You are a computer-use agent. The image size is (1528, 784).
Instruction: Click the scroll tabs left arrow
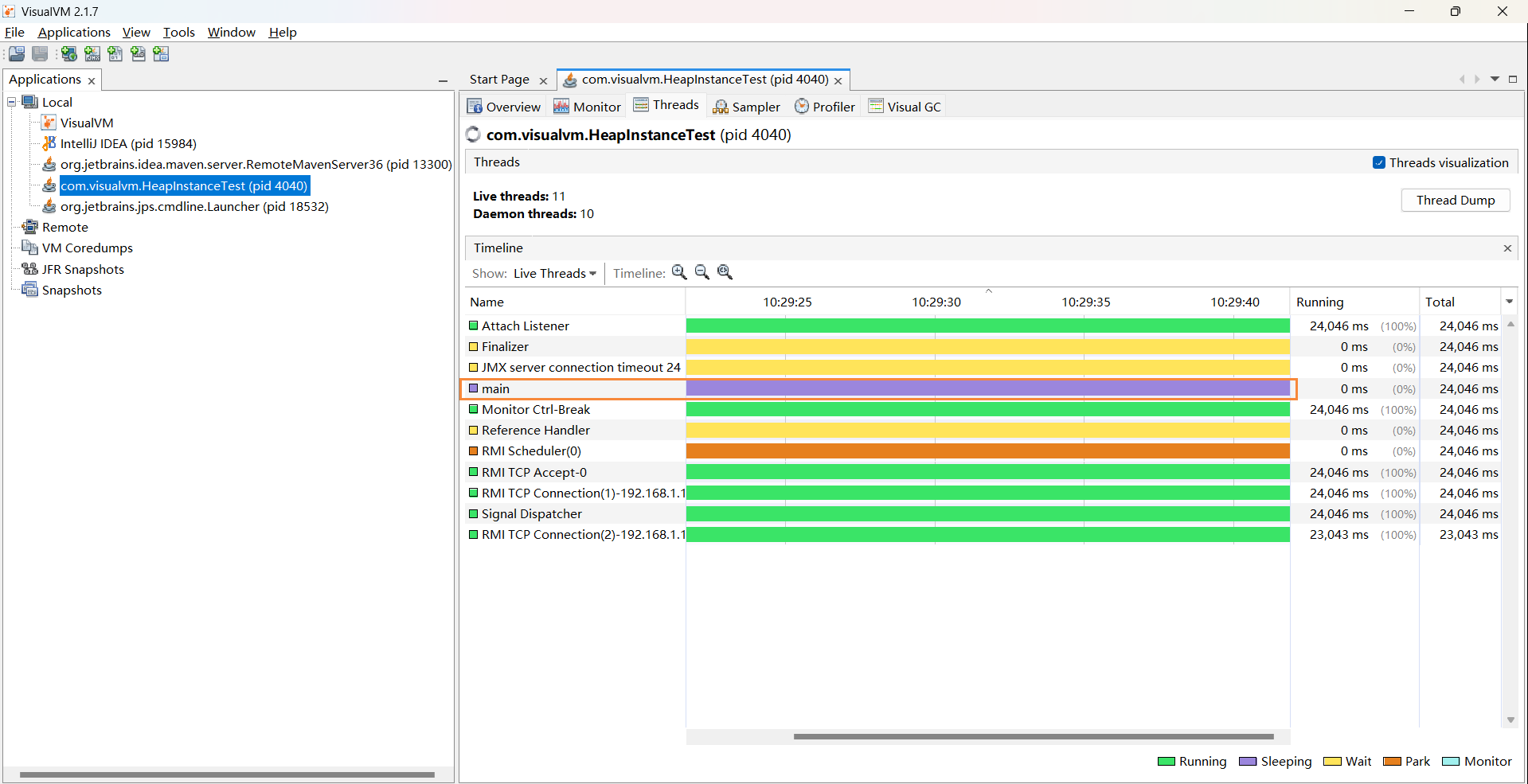1462,80
